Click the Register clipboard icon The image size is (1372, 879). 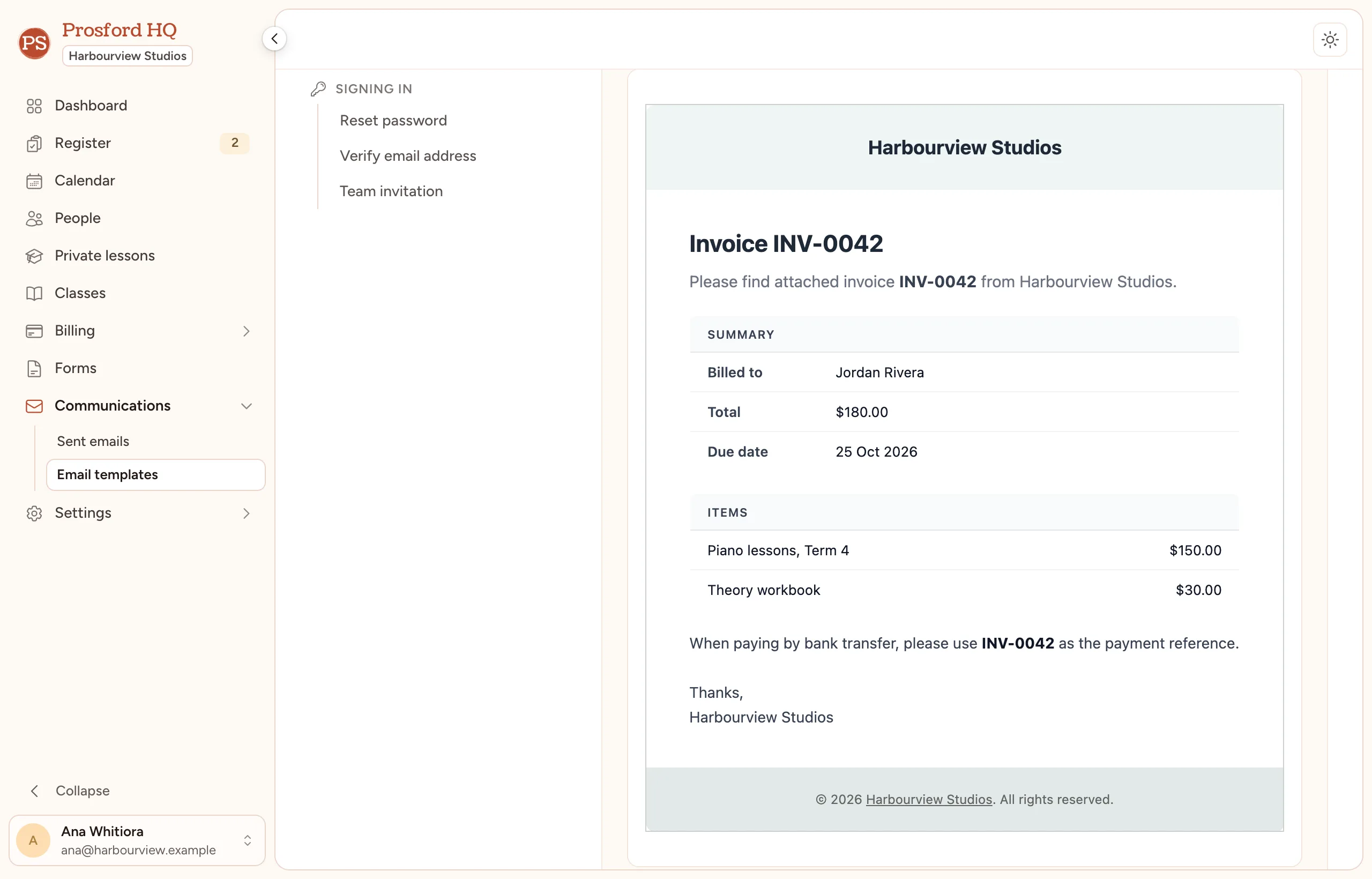[x=34, y=143]
